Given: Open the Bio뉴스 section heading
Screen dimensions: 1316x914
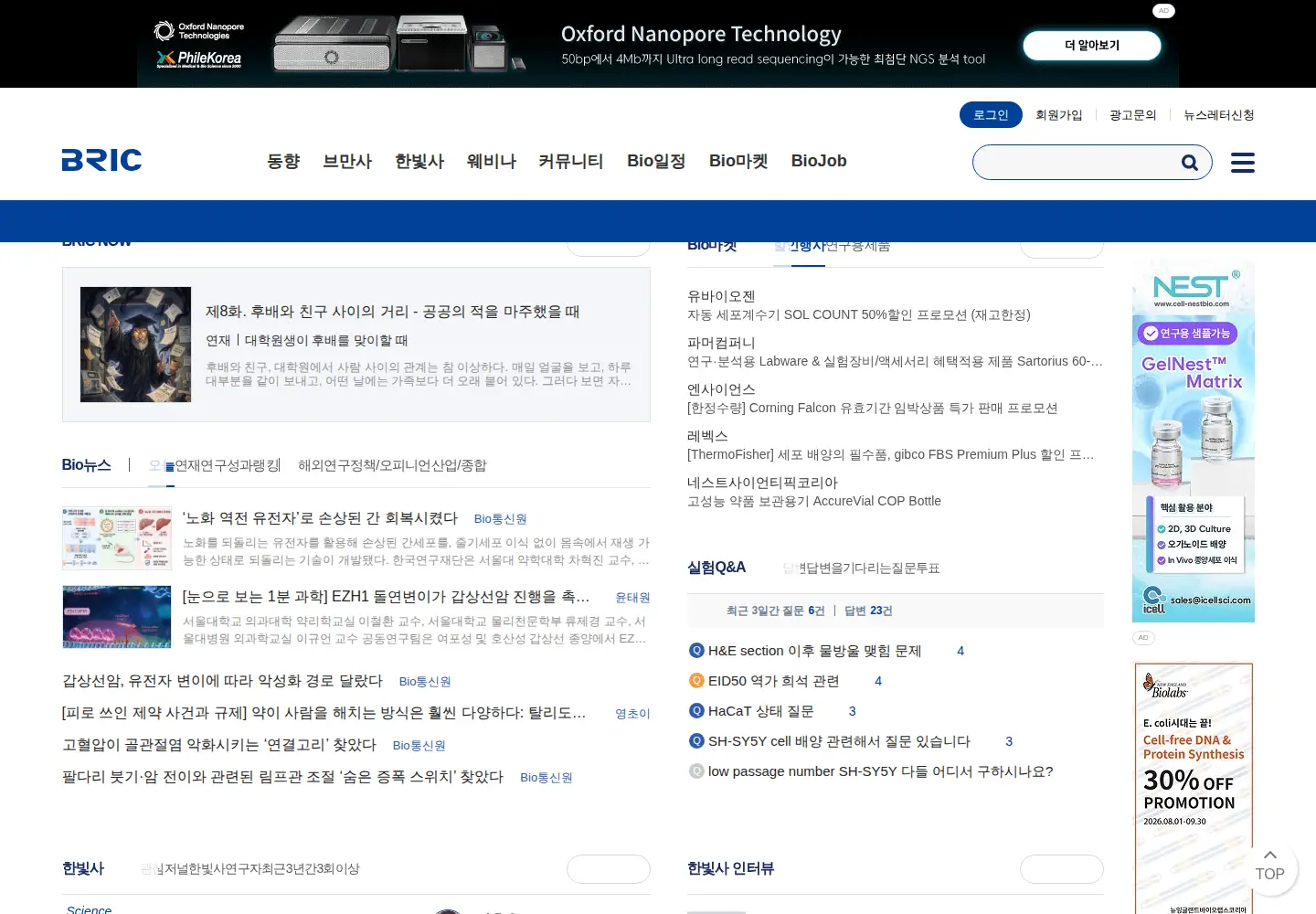Looking at the screenshot, I should click(x=87, y=465).
